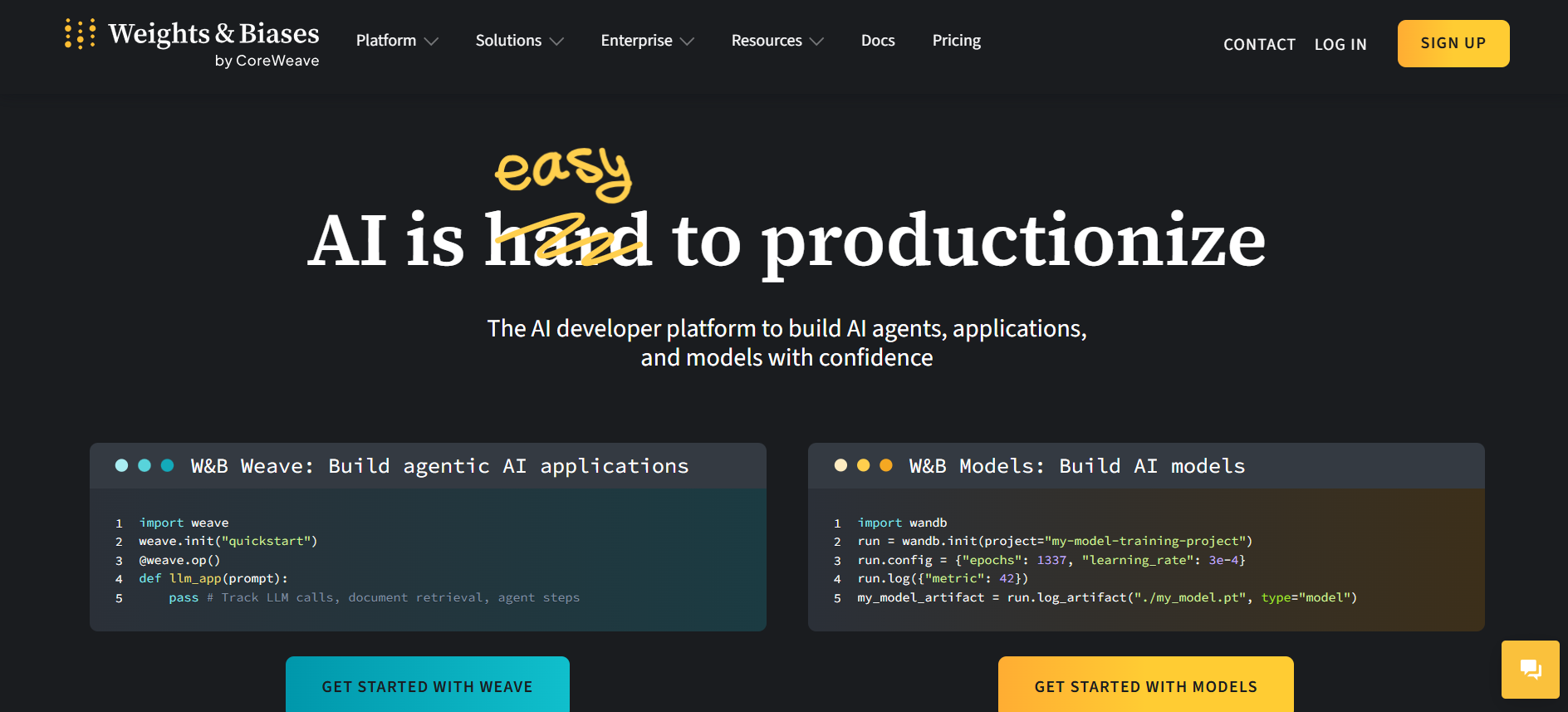Image resolution: width=1568 pixels, height=712 pixels.
Task: Click the Weights & Biases dotted logo icon
Action: click(80, 34)
